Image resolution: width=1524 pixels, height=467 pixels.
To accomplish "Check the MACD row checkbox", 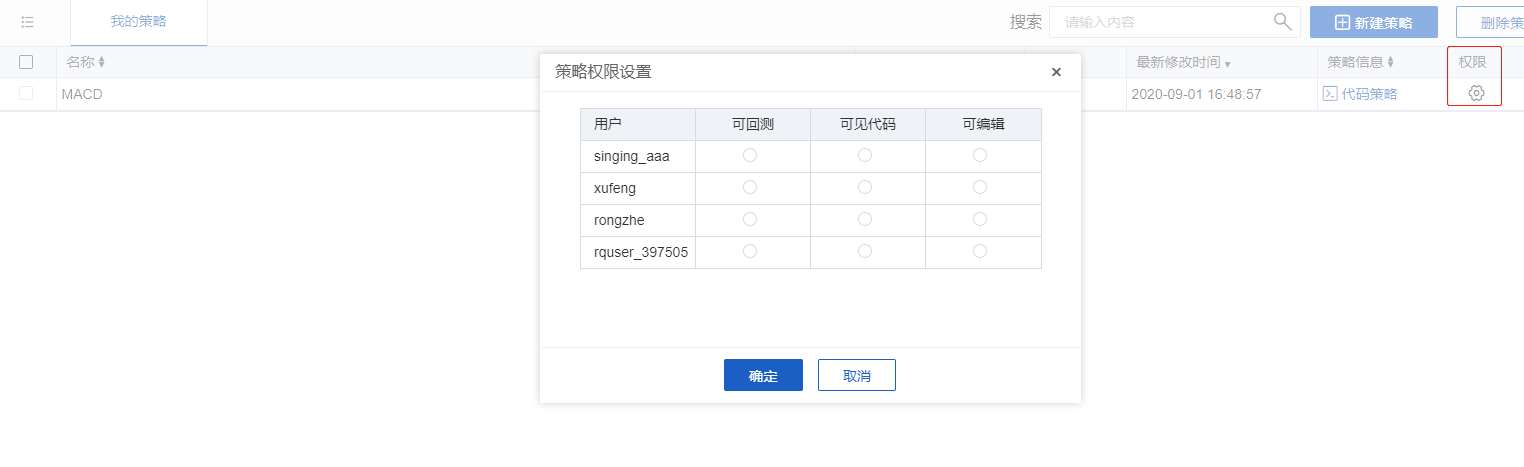I will point(26,93).
